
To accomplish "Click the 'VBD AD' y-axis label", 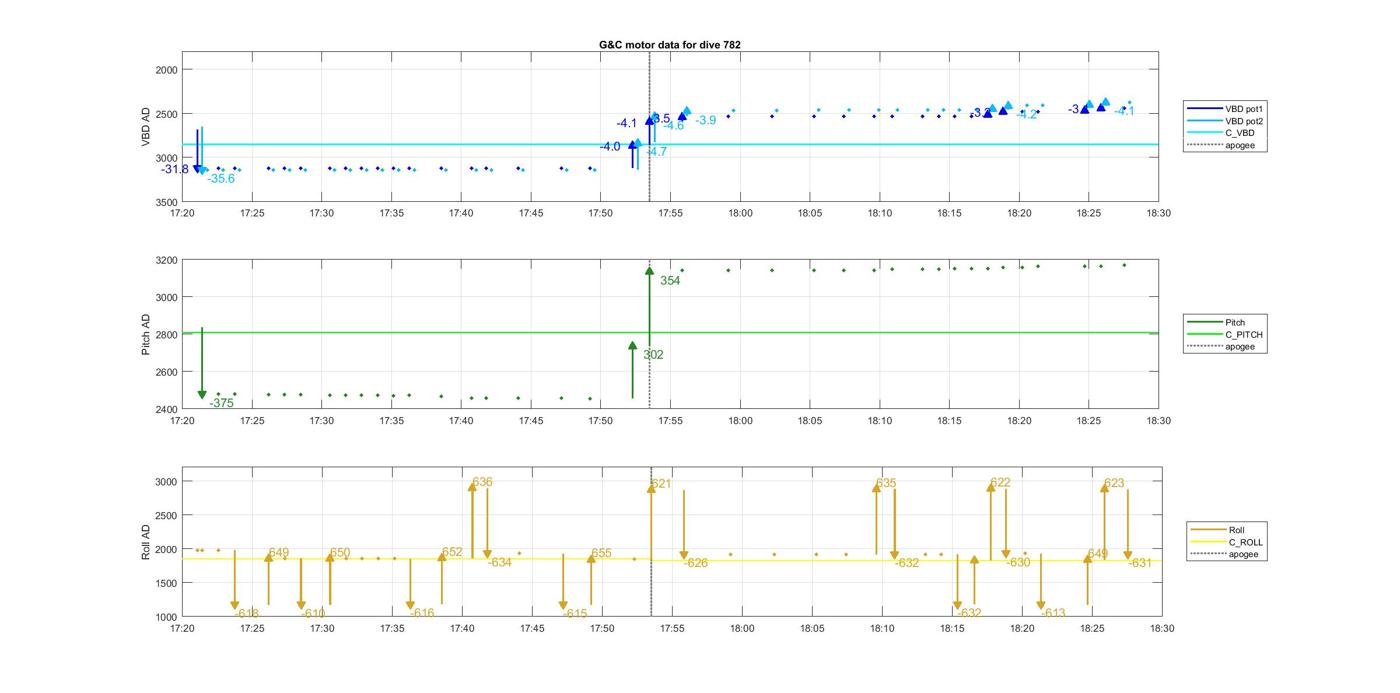I will (146, 127).
